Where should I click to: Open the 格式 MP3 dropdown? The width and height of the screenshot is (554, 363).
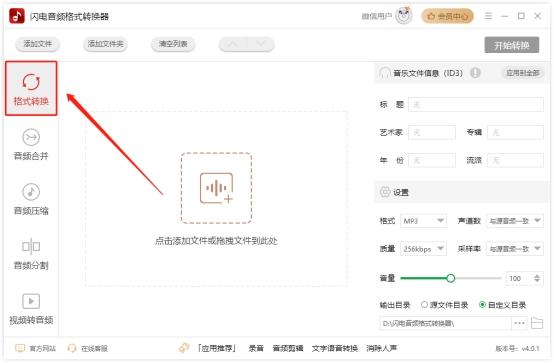pos(423,221)
